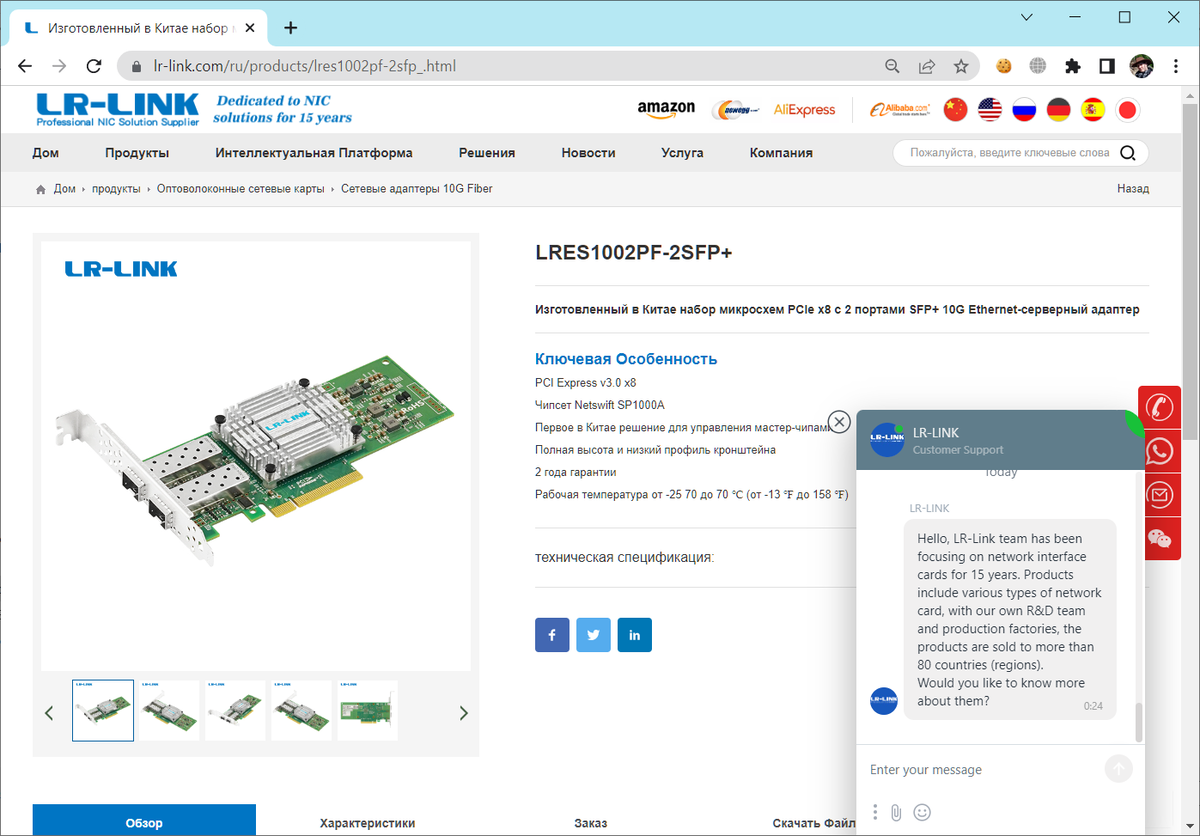
Task: Switch to the Характеристики tab
Action: 367,822
